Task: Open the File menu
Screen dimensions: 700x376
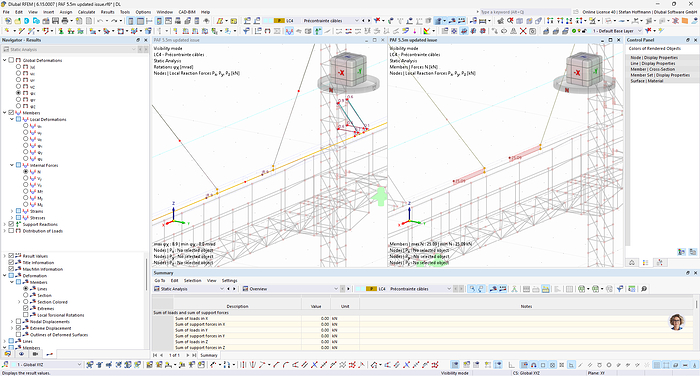Action: click(6, 12)
